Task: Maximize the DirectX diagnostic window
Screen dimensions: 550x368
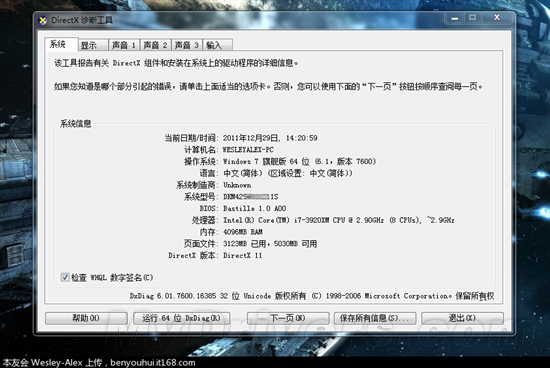Action: [x=472, y=18]
